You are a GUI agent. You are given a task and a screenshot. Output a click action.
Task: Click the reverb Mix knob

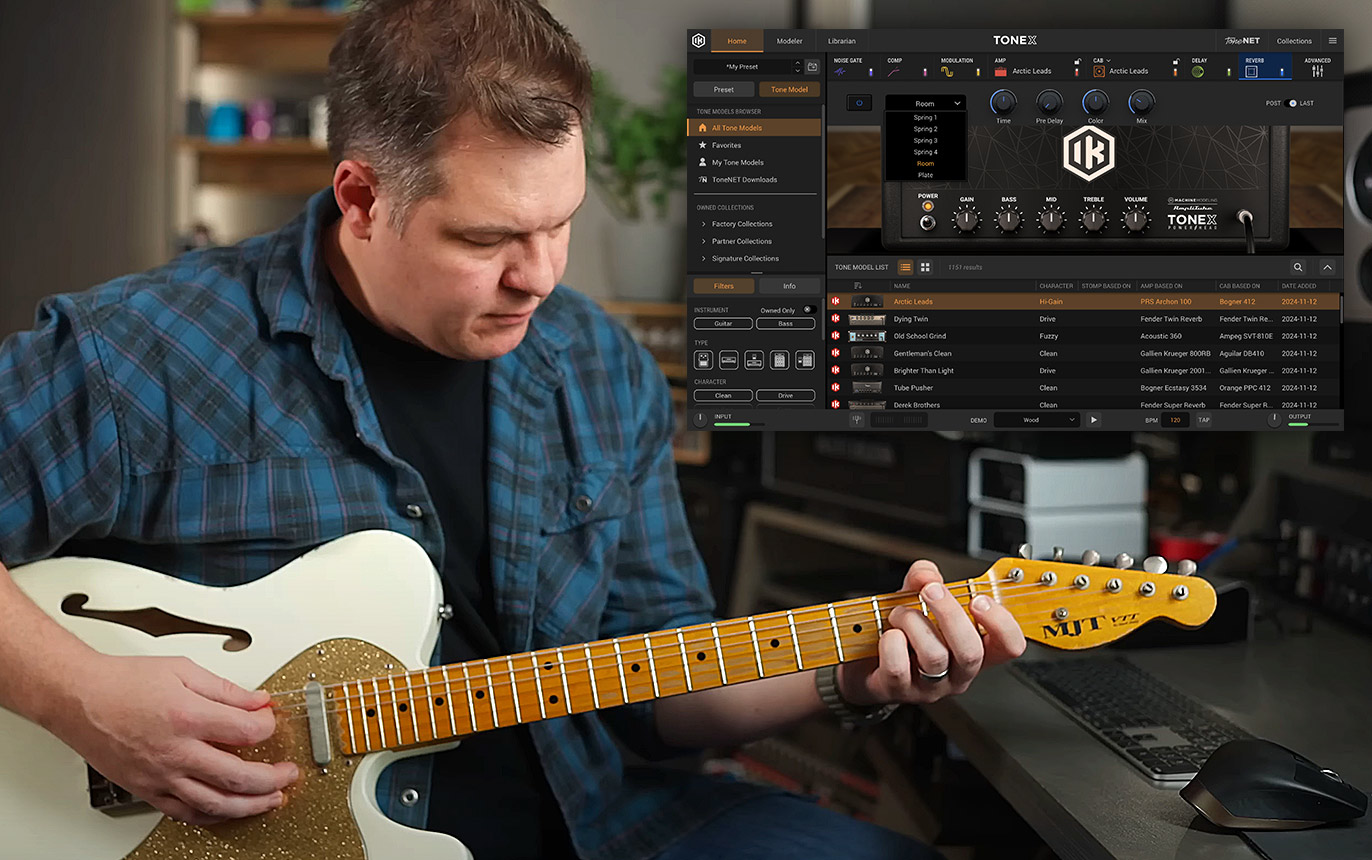1141,102
